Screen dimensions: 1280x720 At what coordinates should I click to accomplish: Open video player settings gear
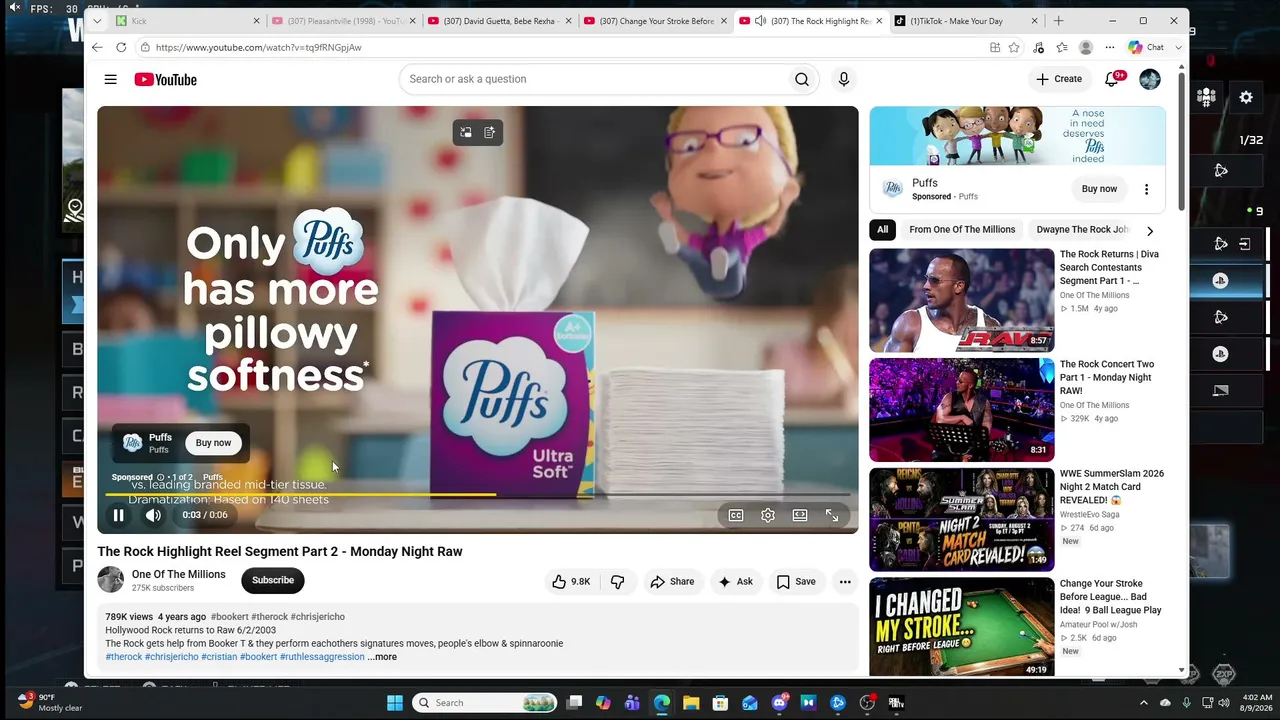point(768,515)
